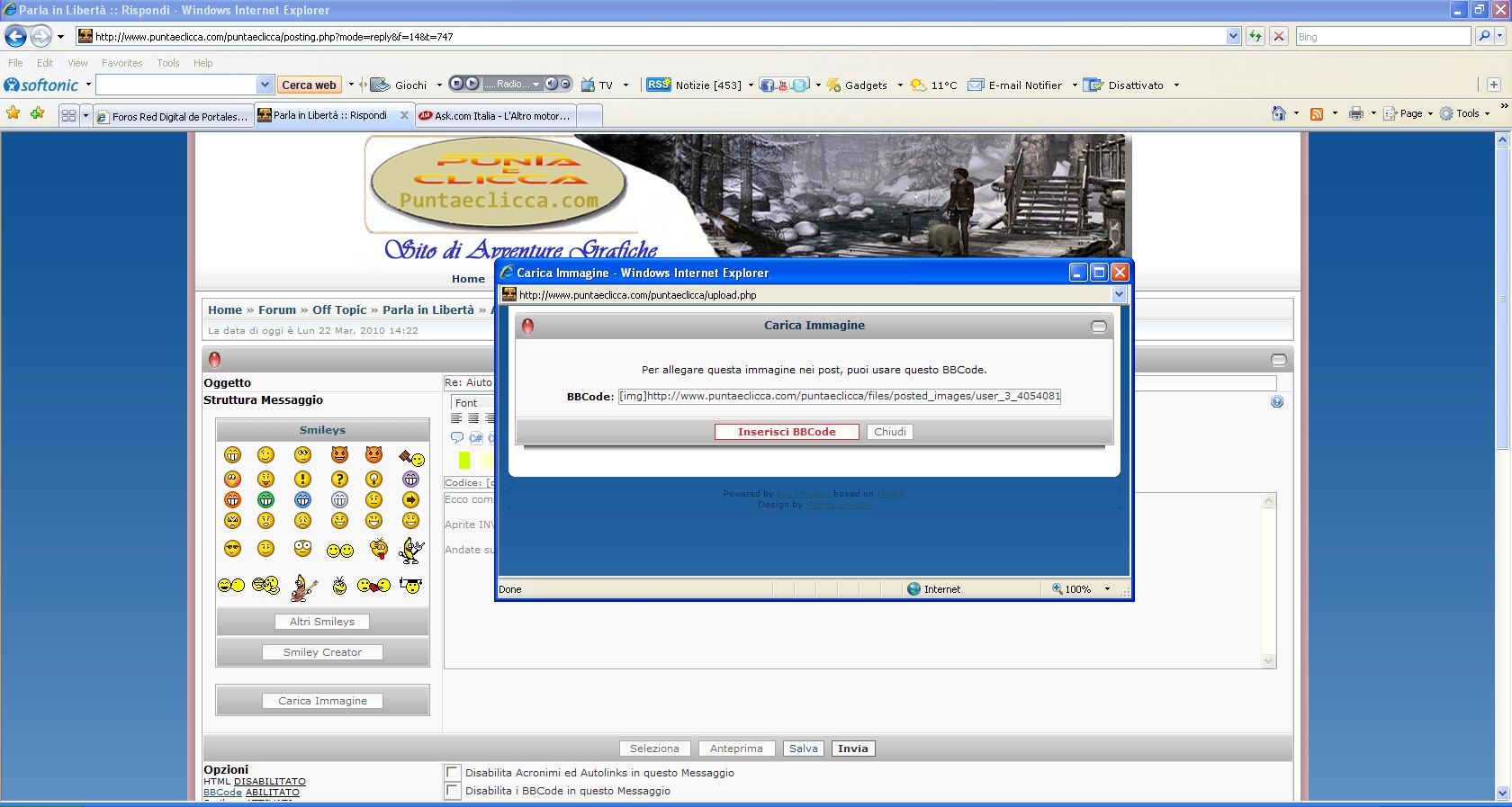Expand the softonic search box dropdown
This screenshot has width=1512, height=807.
coord(265,85)
